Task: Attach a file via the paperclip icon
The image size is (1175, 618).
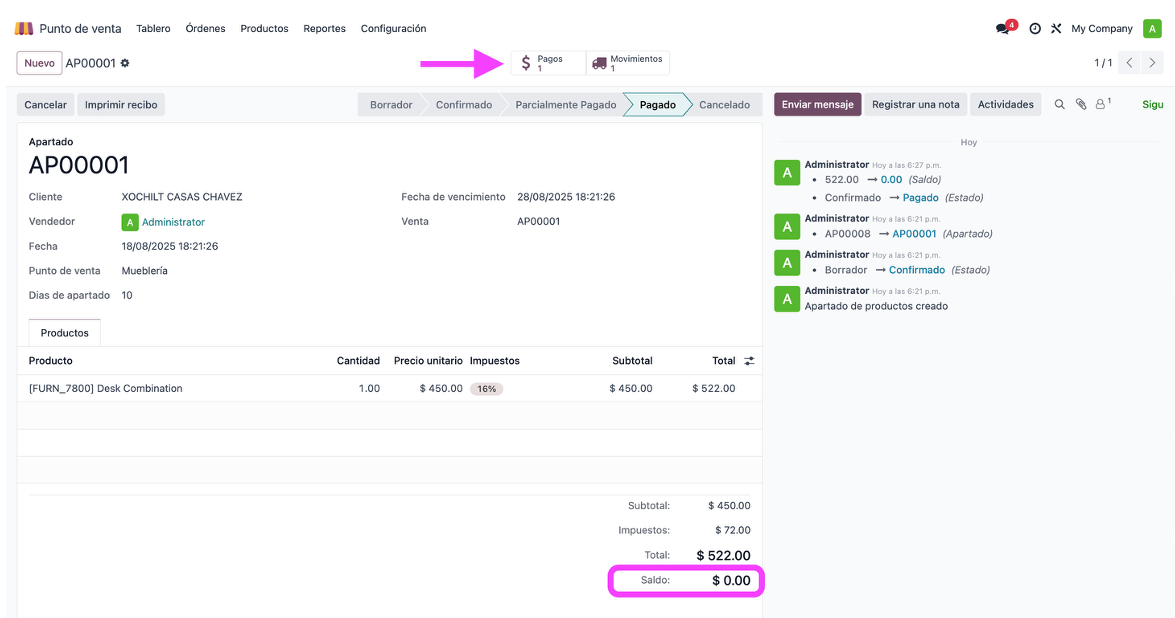Action: click(1081, 104)
